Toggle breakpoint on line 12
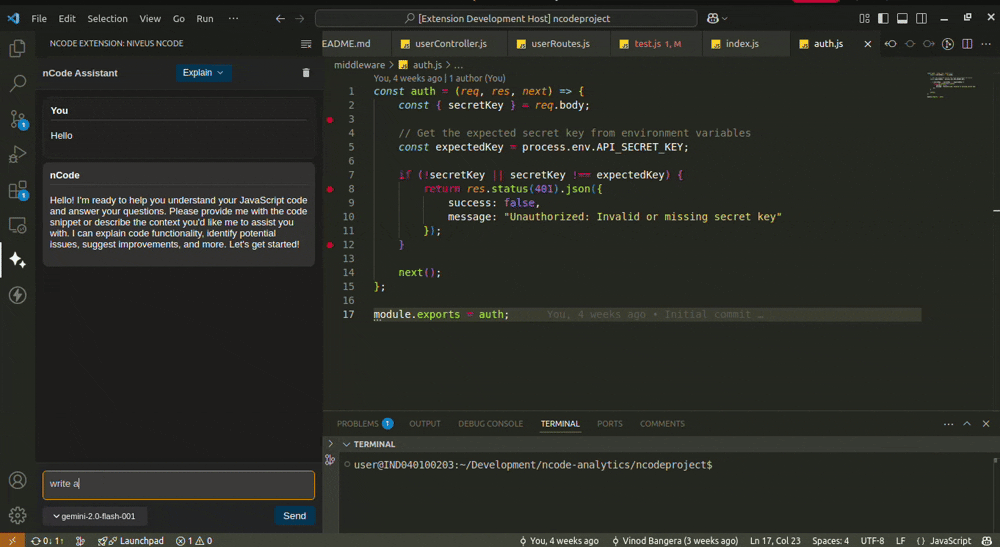 click(330, 245)
